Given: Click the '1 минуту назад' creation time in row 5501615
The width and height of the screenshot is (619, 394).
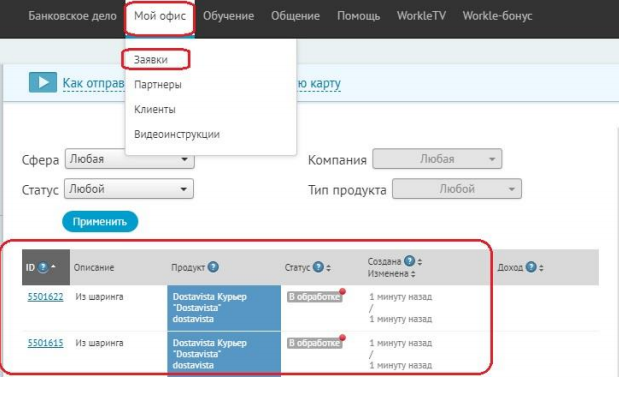Looking at the screenshot, I should (x=401, y=343).
